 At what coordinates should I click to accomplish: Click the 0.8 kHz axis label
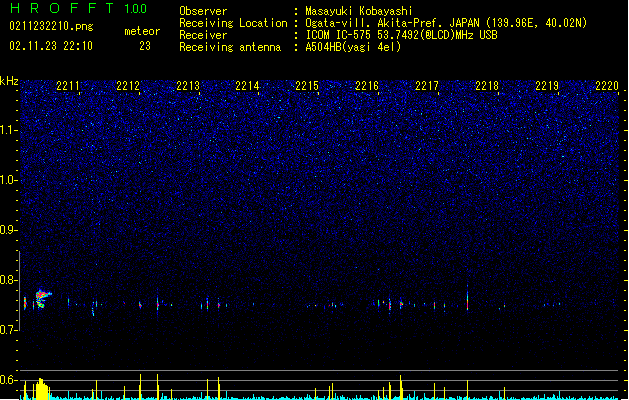point(8,280)
